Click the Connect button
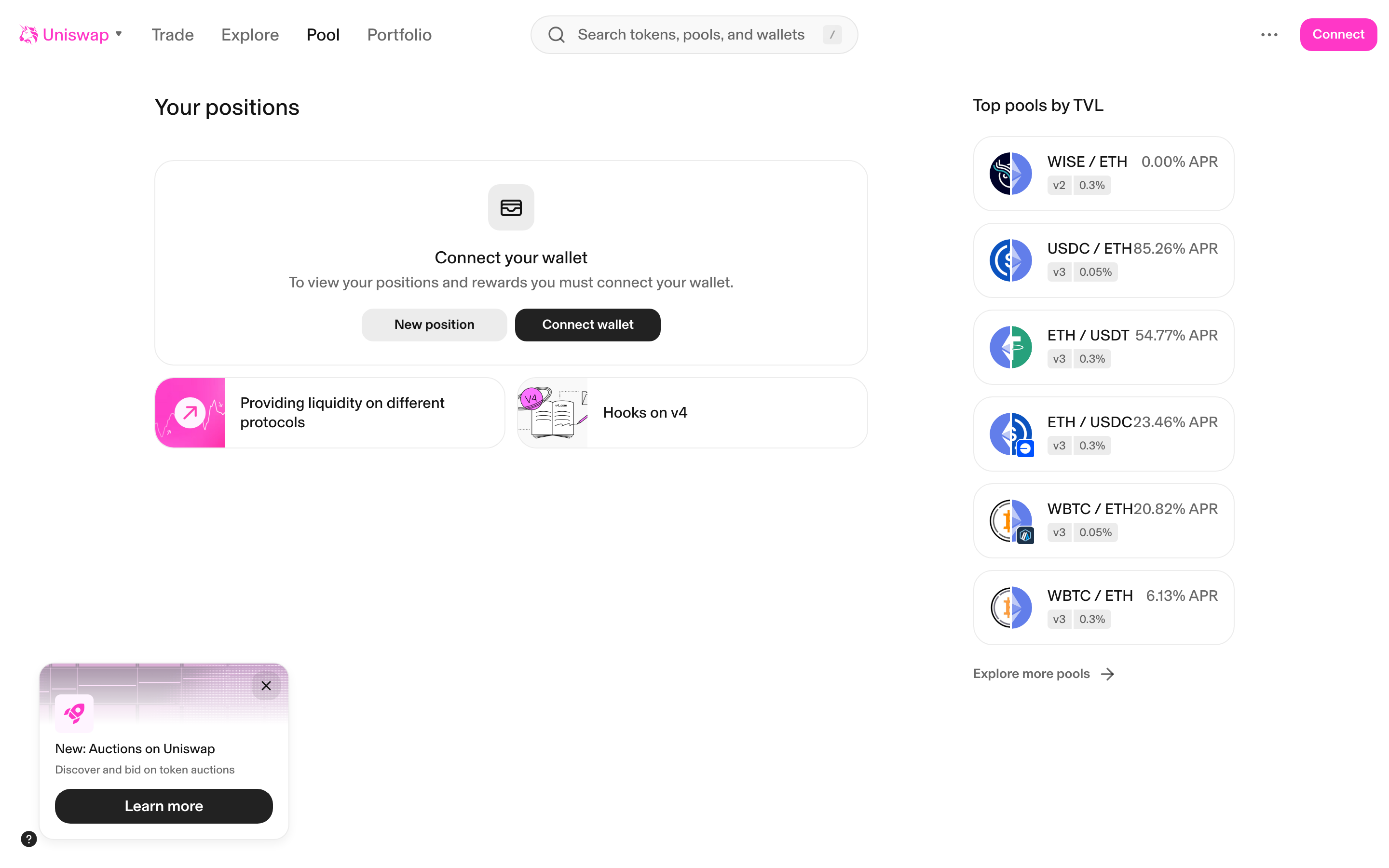Image resolution: width=1389 pixels, height=868 pixels. (1338, 34)
